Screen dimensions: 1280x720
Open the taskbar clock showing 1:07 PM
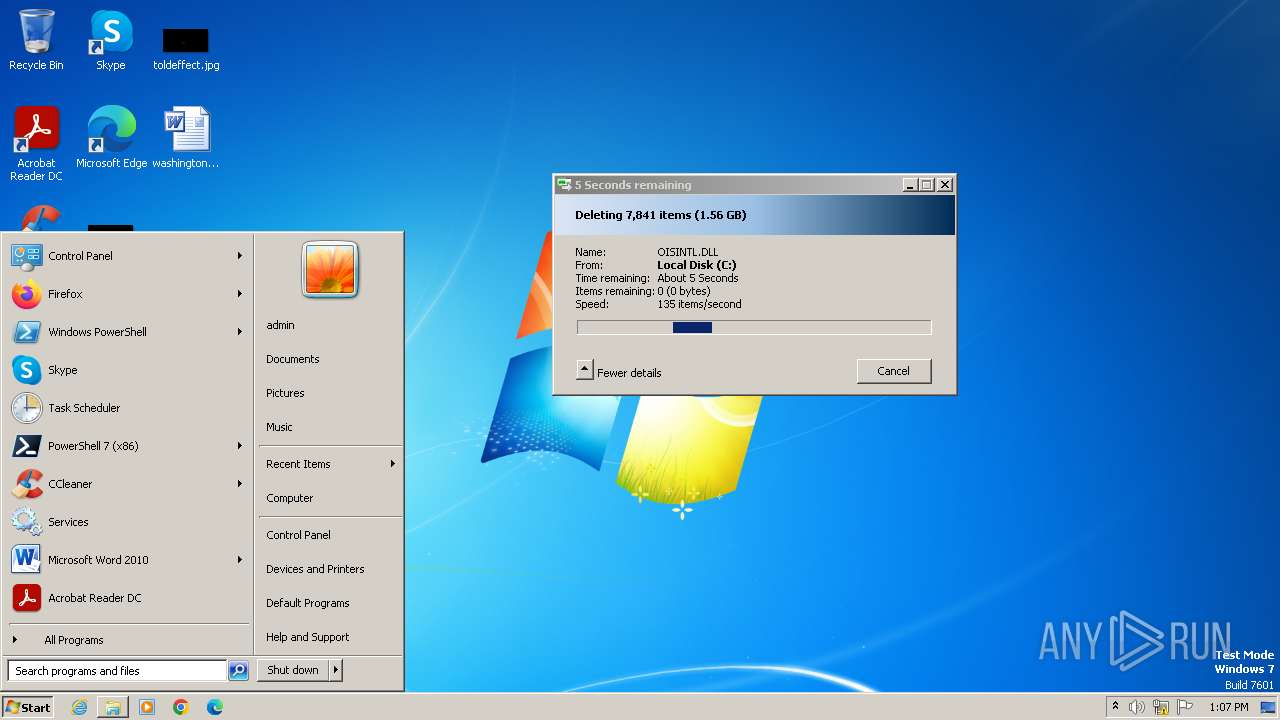(1229, 707)
